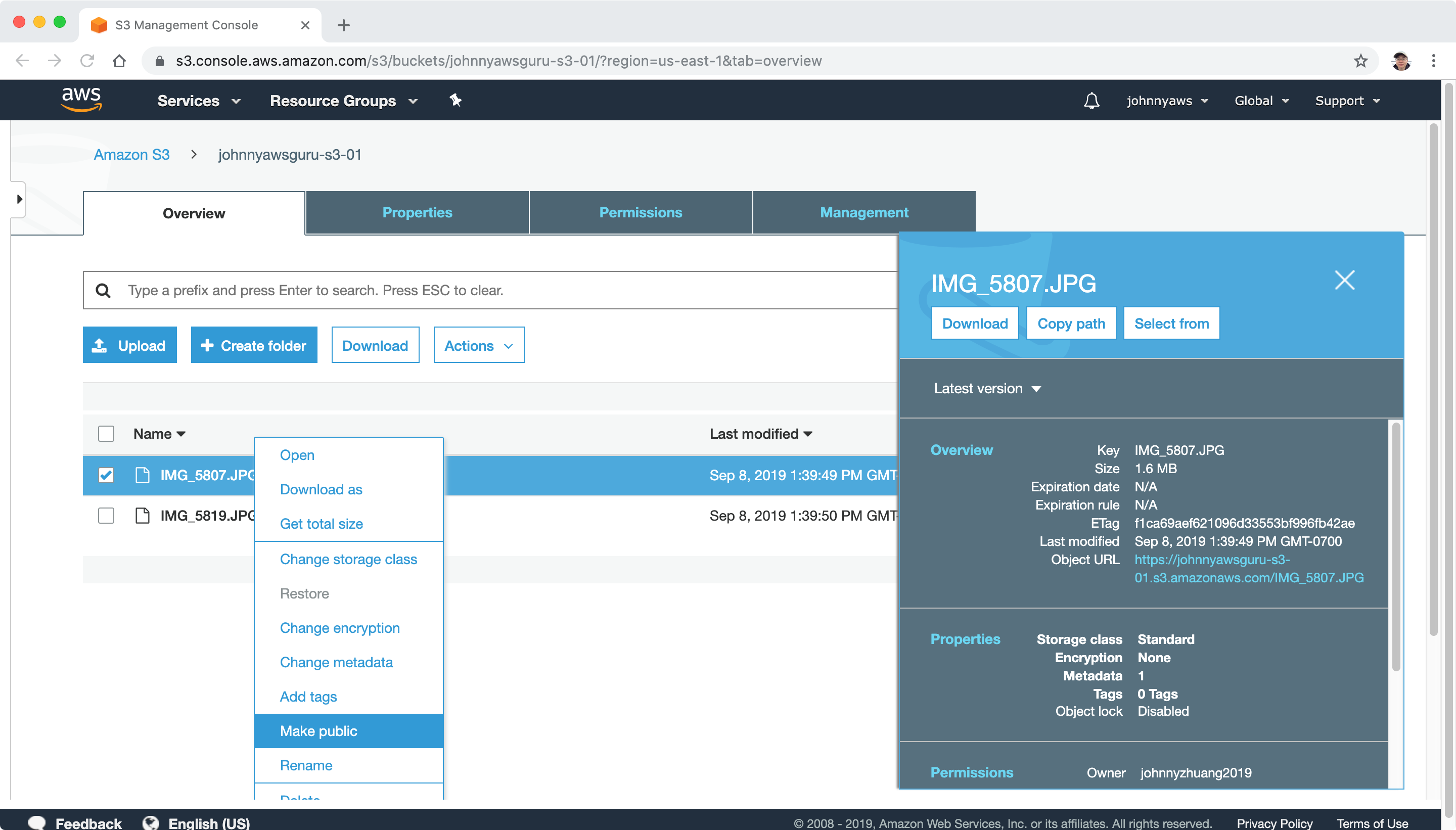Click the Copy path button

click(1071, 323)
